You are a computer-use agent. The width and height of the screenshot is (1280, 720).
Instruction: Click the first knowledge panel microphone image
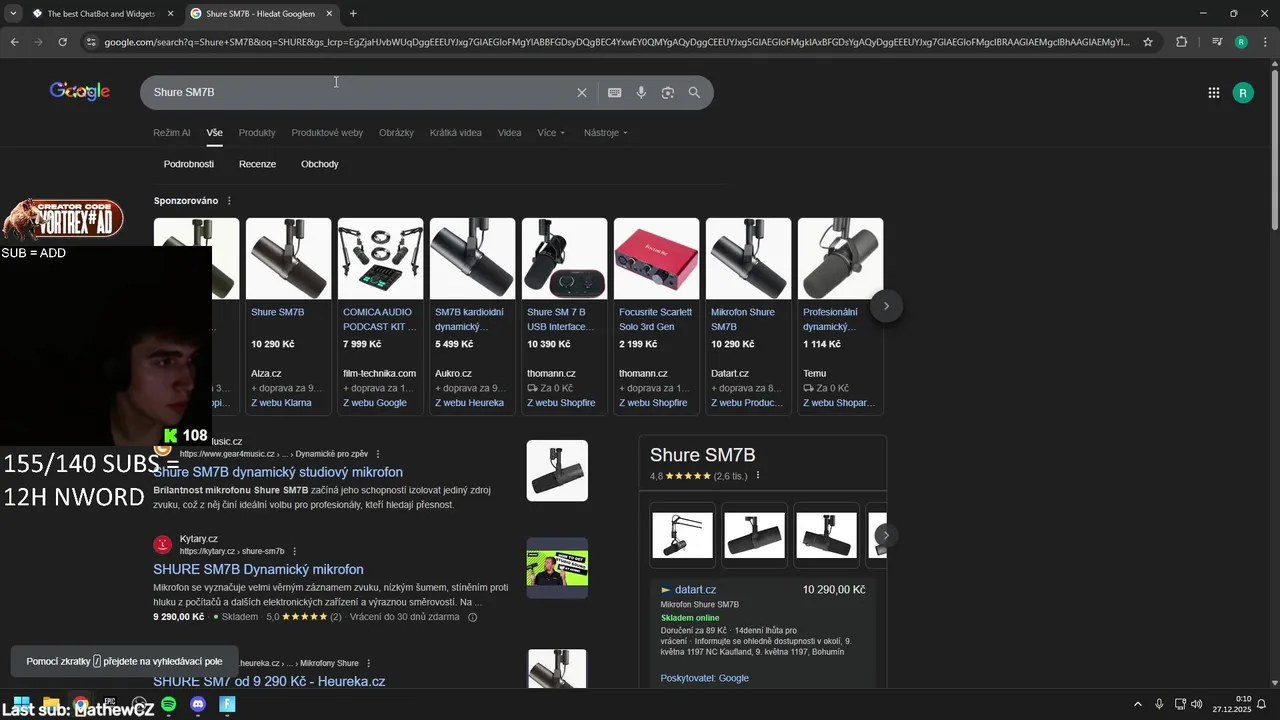(x=683, y=535)
